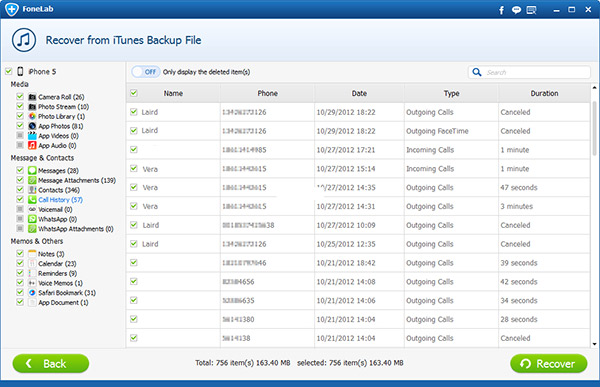Select the green Messages icon
Image resolution: width=600 pixels, height=387 pixels.
click(32, 170)
